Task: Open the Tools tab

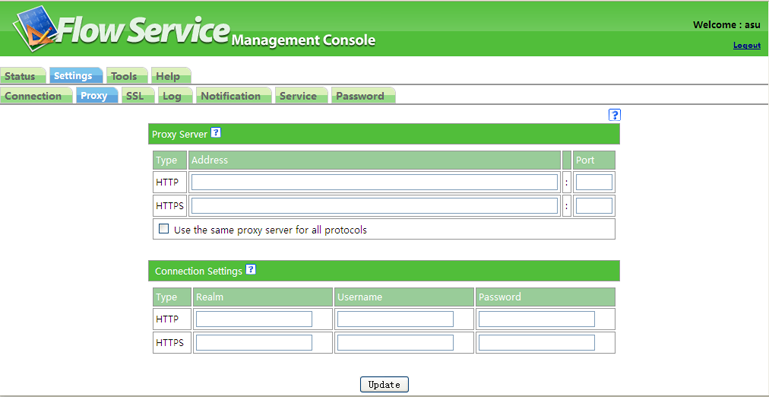Action: coord(127,76)
